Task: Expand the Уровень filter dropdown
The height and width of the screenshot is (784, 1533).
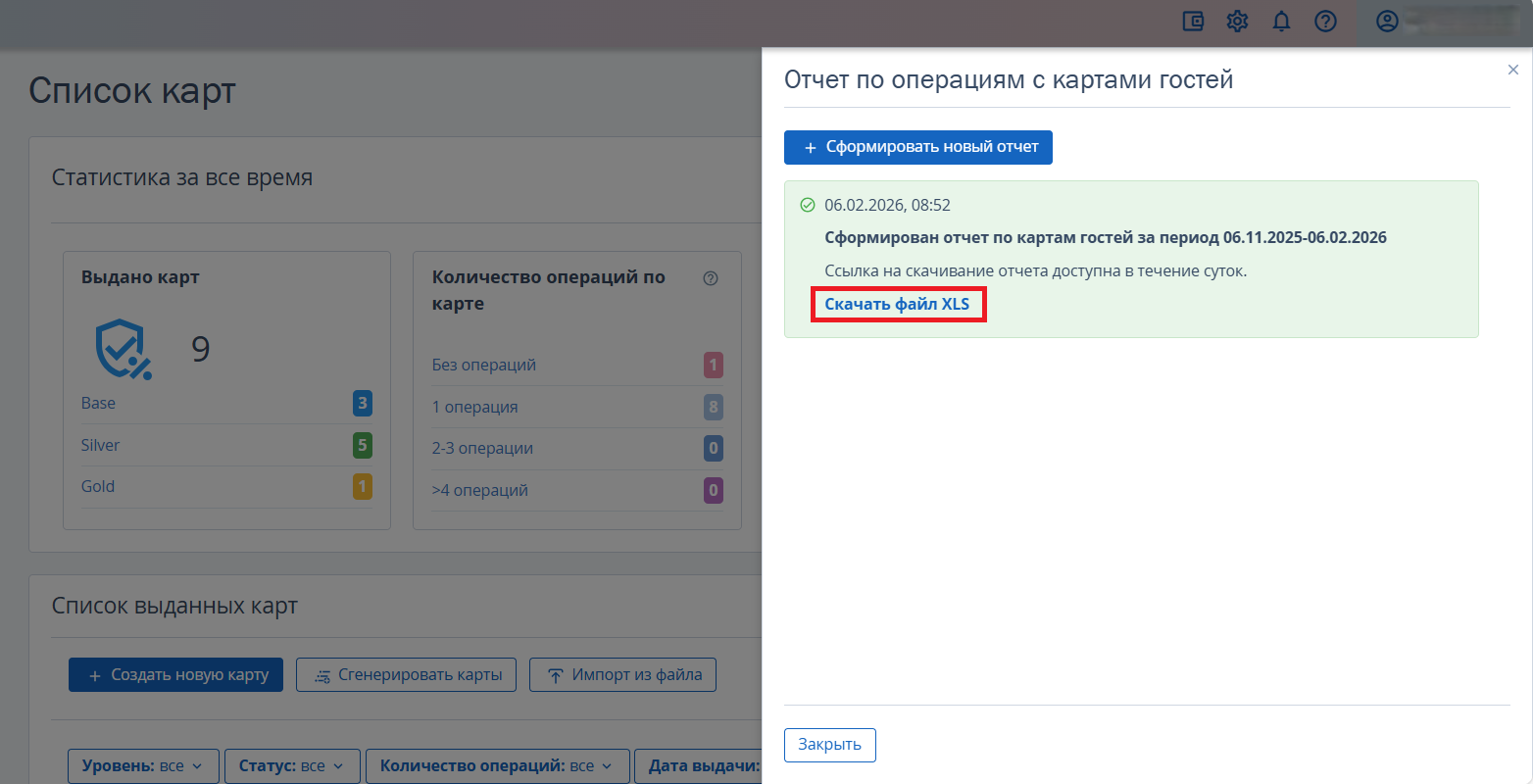Action: (142, 766)
